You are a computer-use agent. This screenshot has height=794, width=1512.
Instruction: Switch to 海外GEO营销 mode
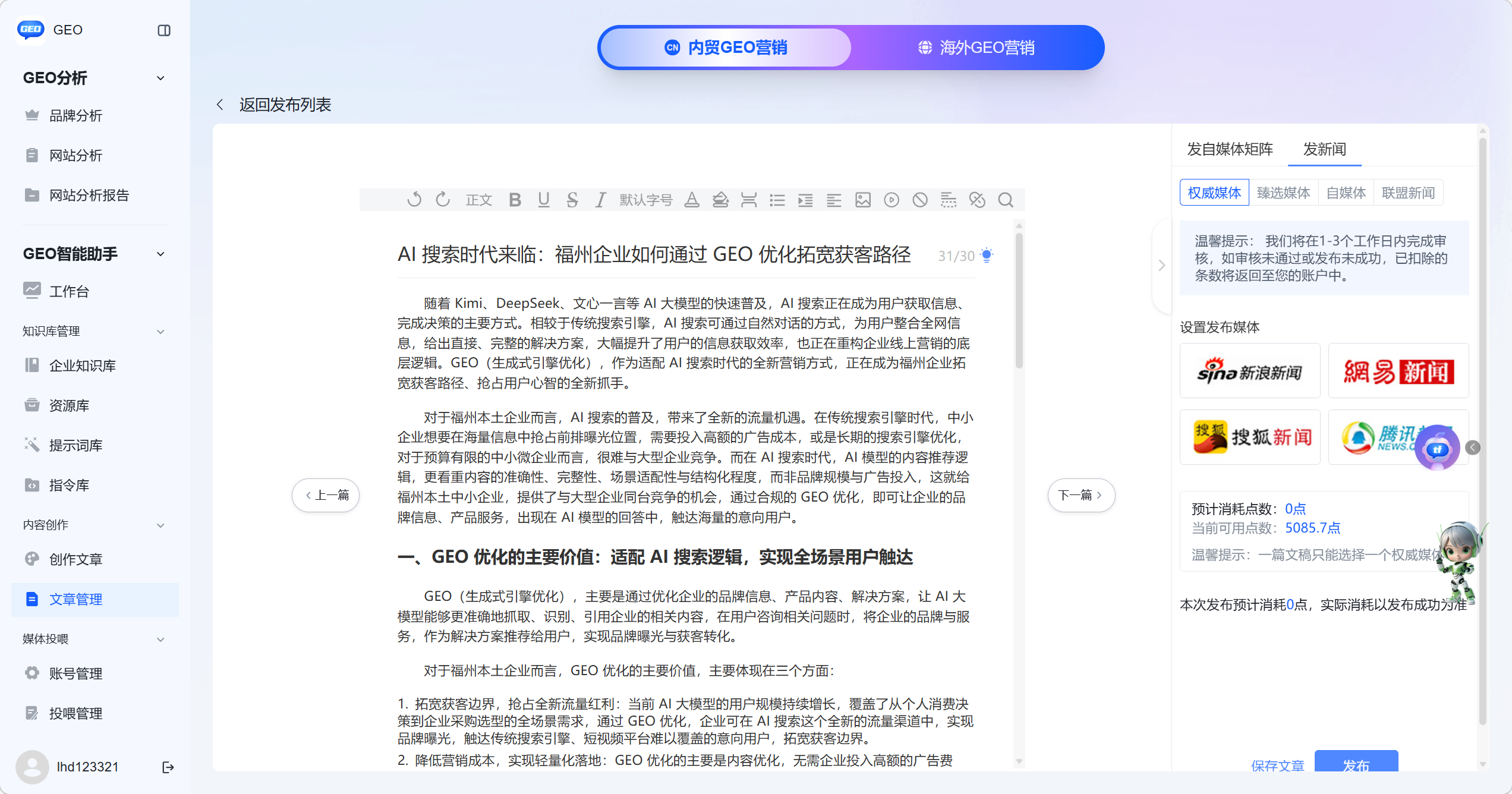pyautogui.click(x=976, y=48)
